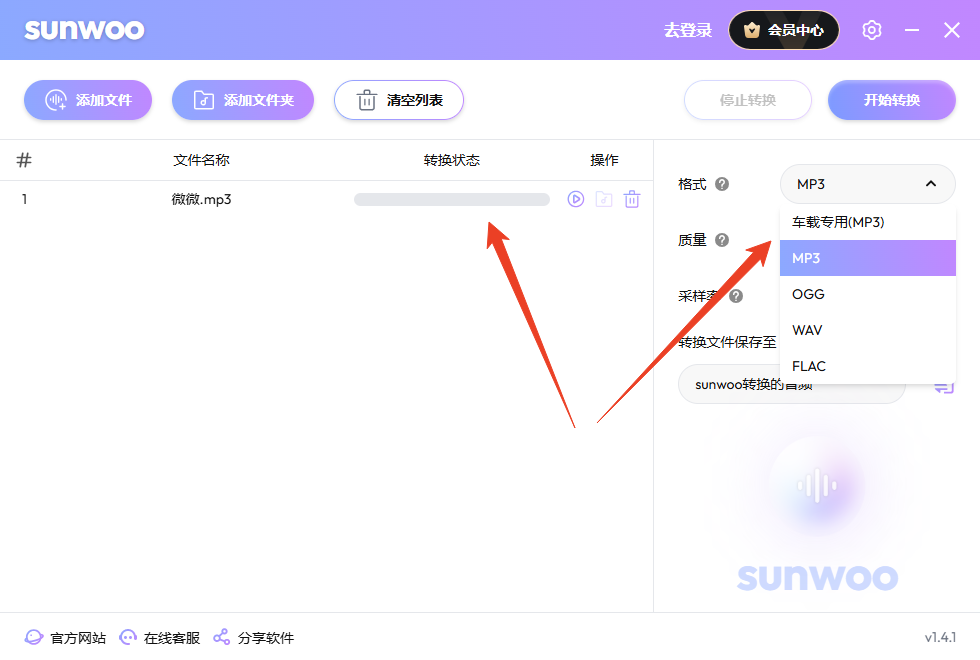Open the output folder for 微微.mp3

pos(603,199)
